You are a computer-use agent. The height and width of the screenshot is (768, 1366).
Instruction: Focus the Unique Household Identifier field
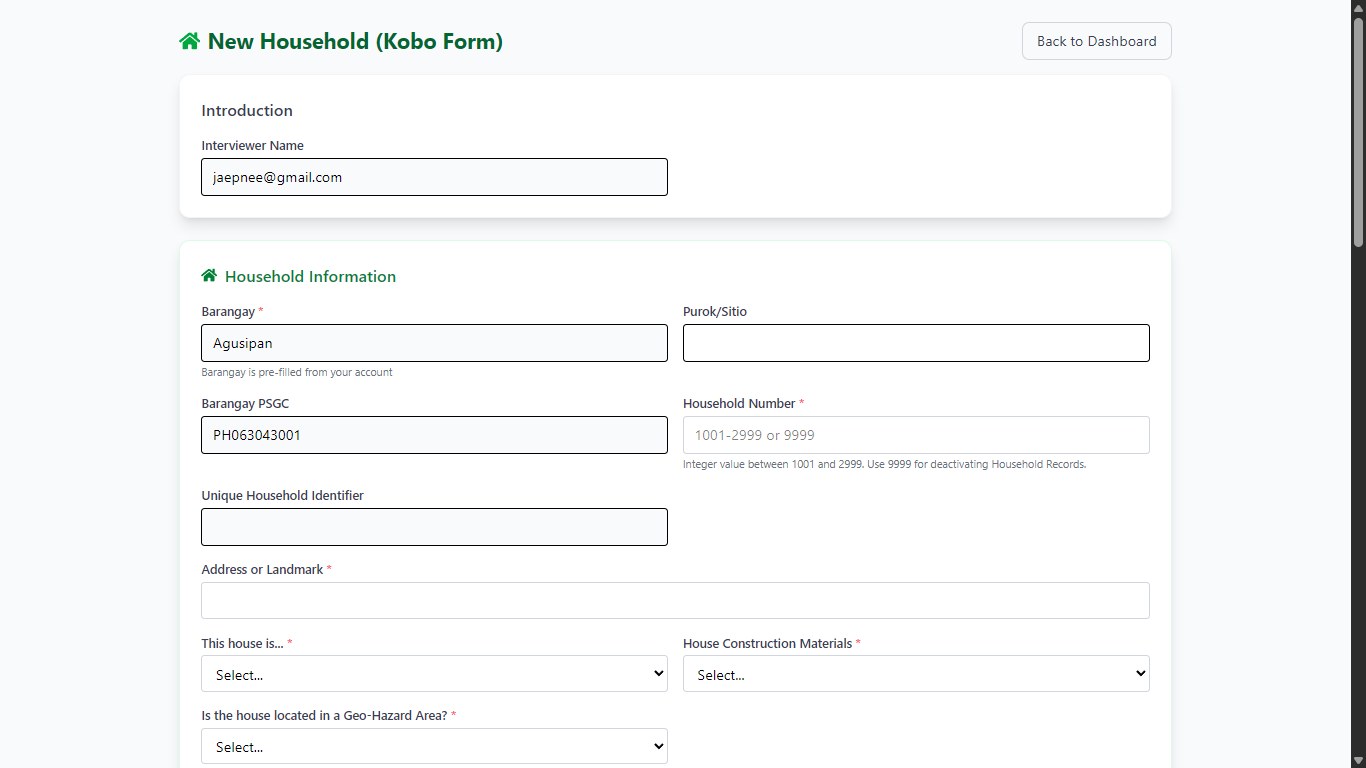(434, 527)
